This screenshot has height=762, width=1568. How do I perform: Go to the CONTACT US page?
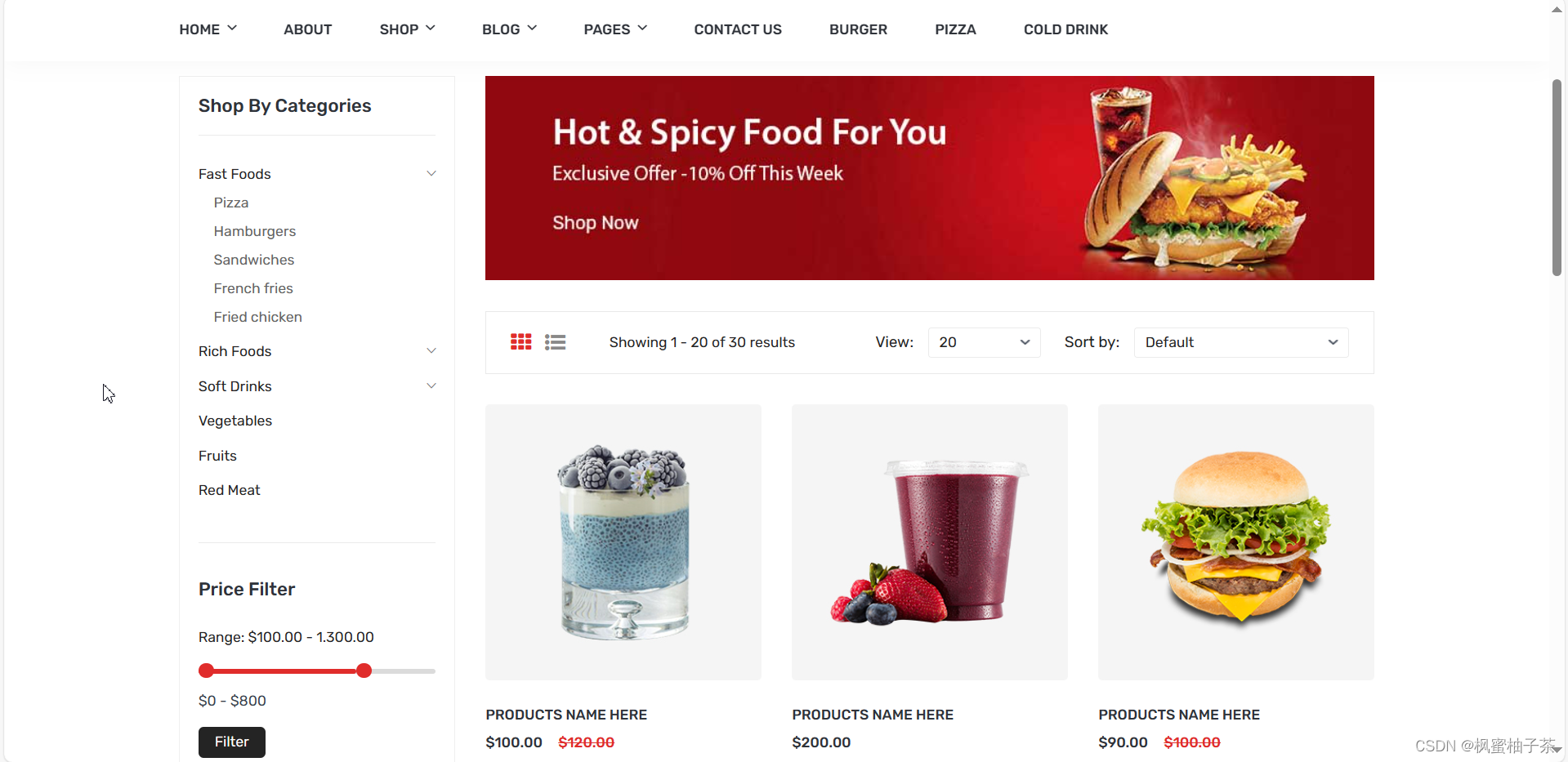(x=738, y=29)
